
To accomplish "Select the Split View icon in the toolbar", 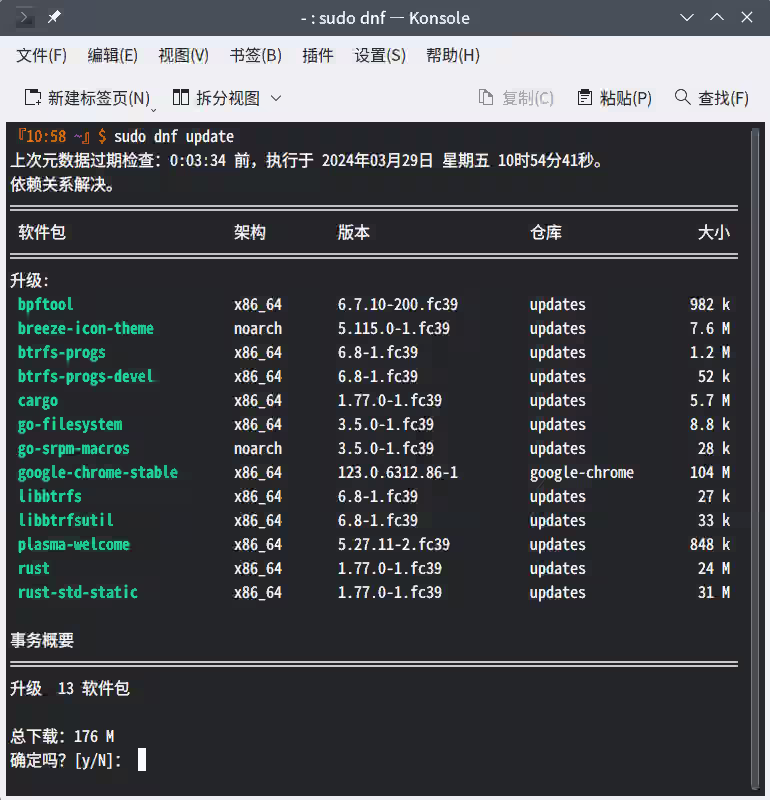I will coord(183,97).
